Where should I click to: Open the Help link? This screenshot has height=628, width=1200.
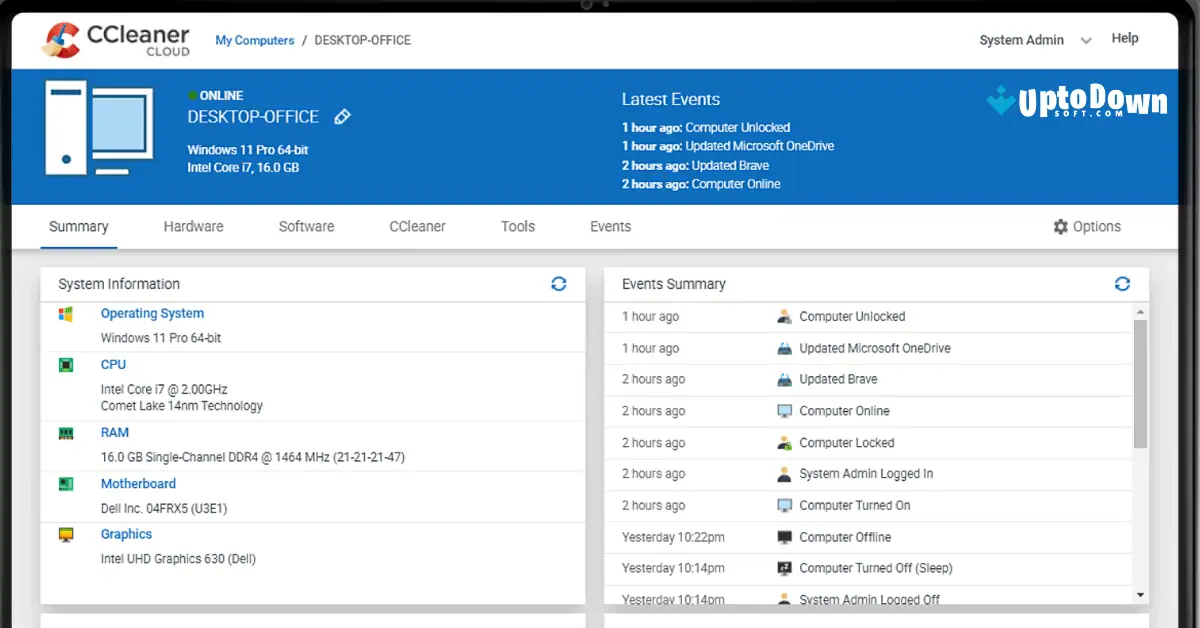1125,38
